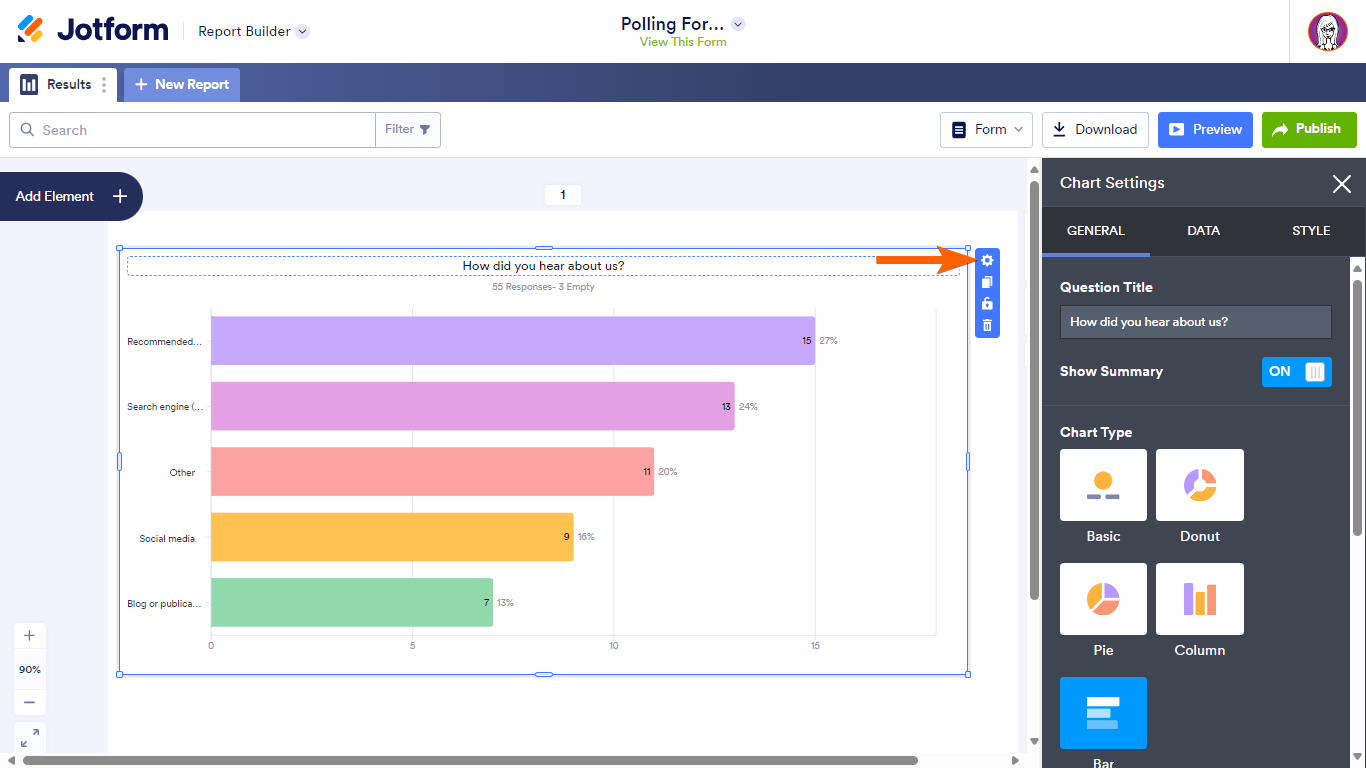Switch to the DATA settings tab
The image size is (1366, 768).
coord(1204,231)
